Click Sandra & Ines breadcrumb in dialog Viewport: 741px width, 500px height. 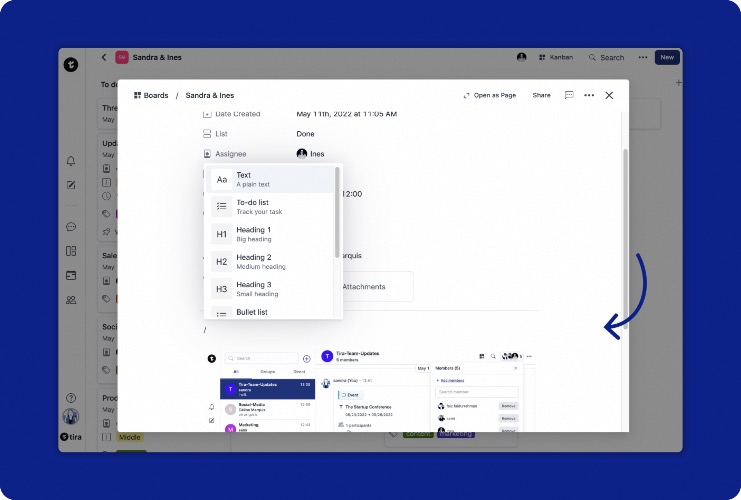[210, 95]
